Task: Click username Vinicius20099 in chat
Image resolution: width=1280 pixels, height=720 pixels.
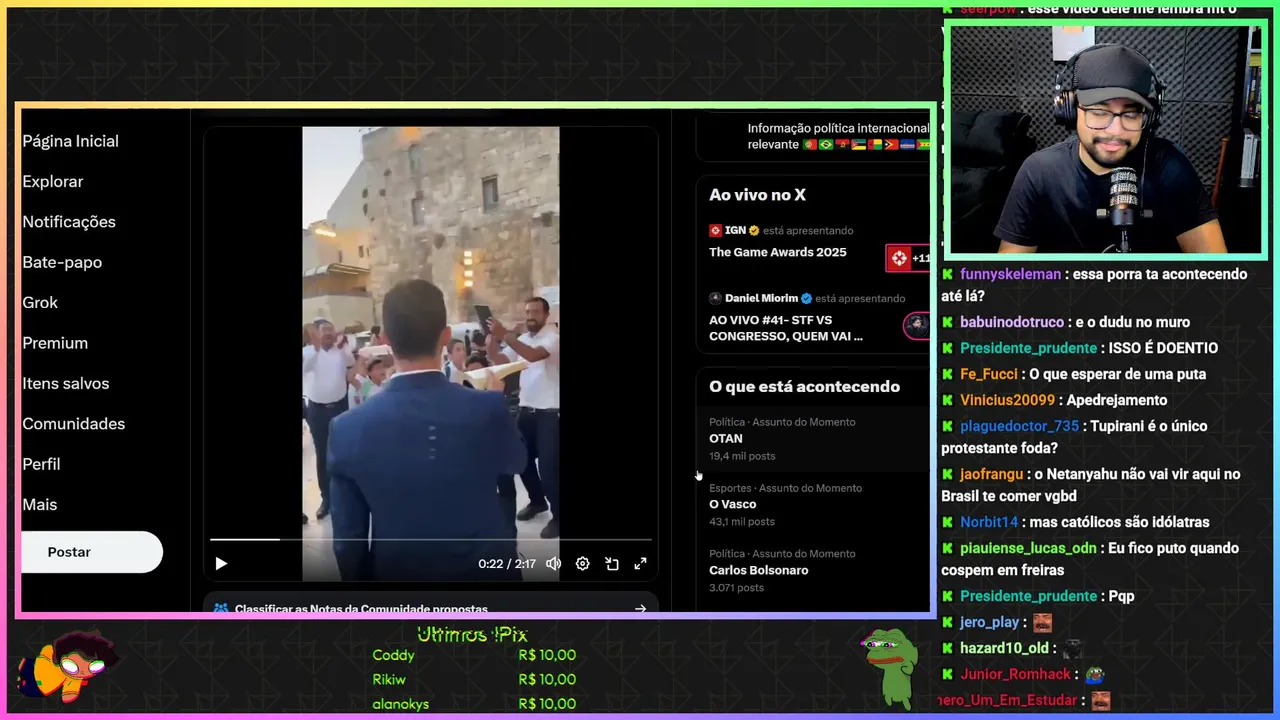Action: tap(1007, 400)
